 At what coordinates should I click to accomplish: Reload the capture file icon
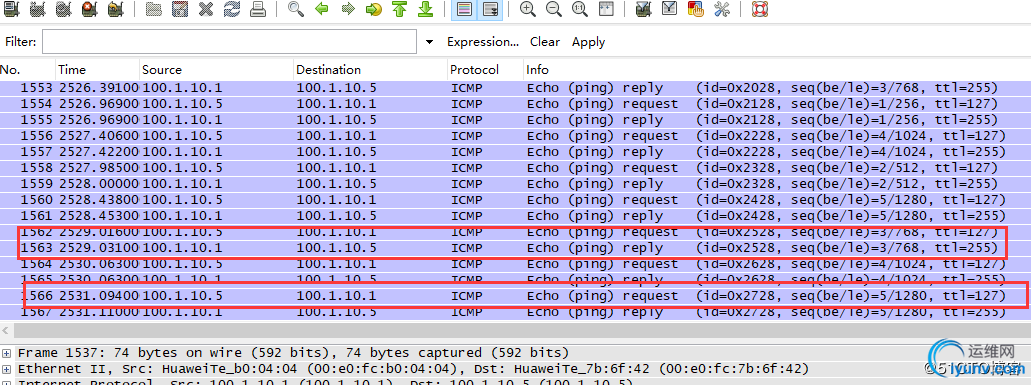(x=231, y=9)
